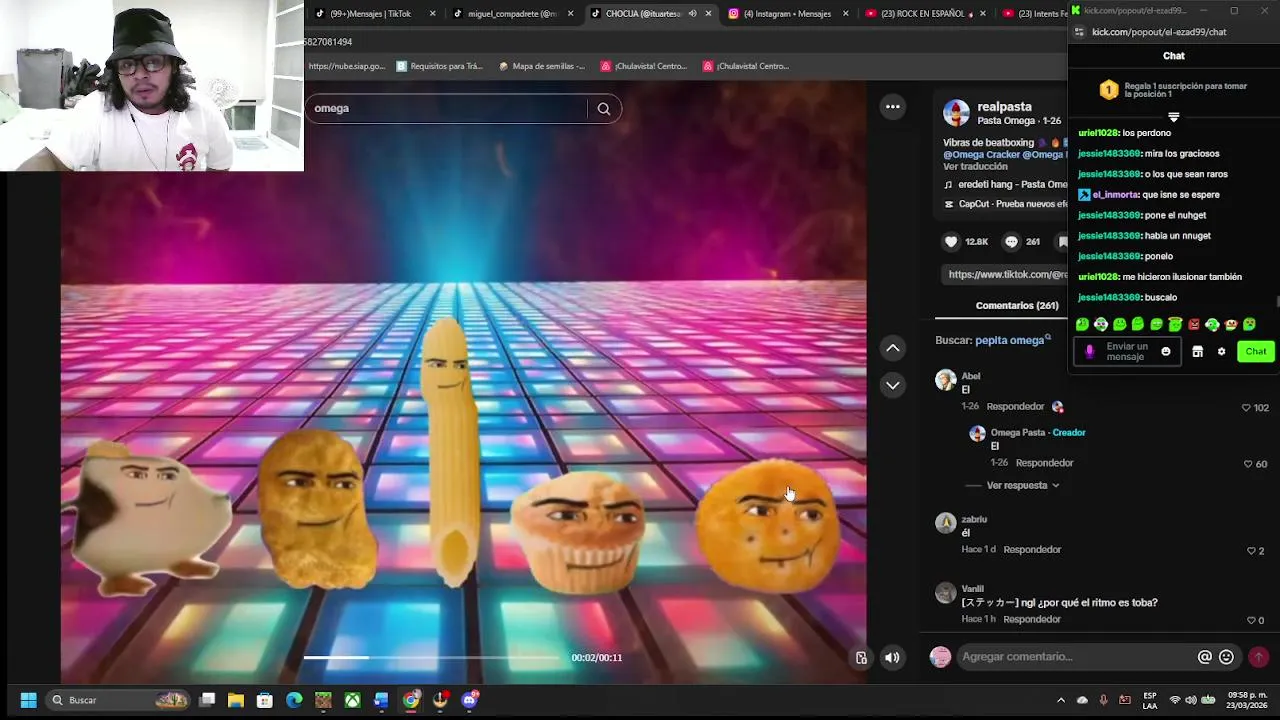Click jessie1483369 username on buscalo message
Screen dimensions: 1280x720
[x=1109, y=298]
